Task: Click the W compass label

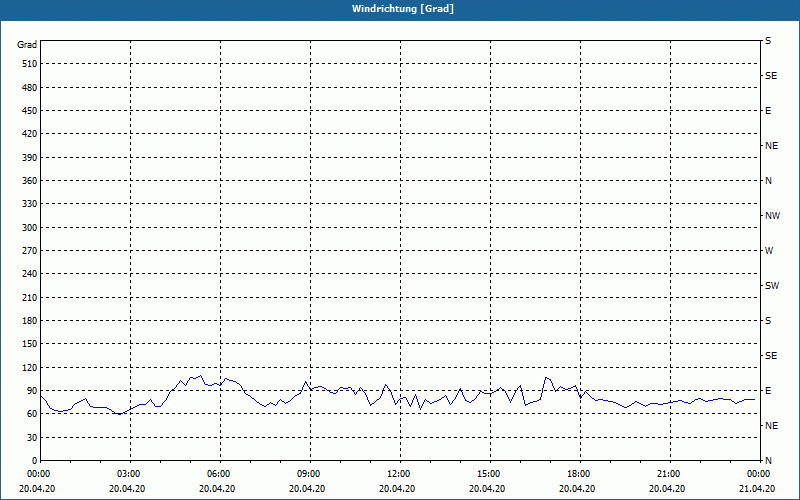Action: coord(769,251)
